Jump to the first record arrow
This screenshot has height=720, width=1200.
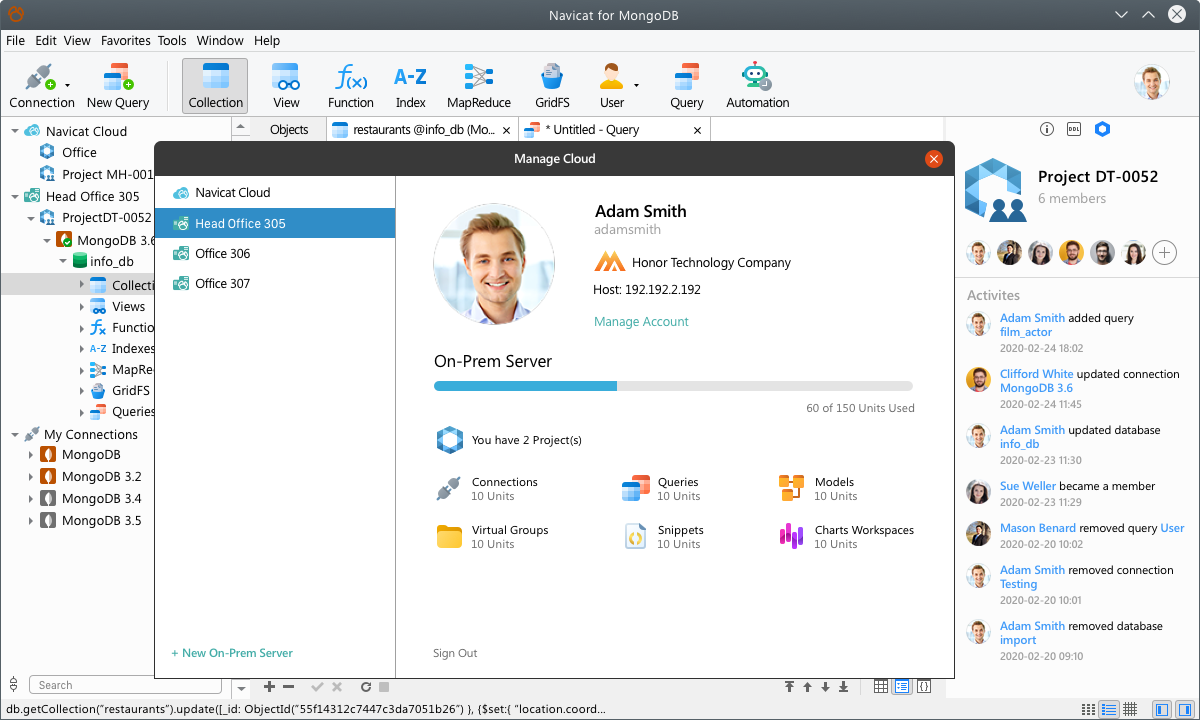[789, 687]
